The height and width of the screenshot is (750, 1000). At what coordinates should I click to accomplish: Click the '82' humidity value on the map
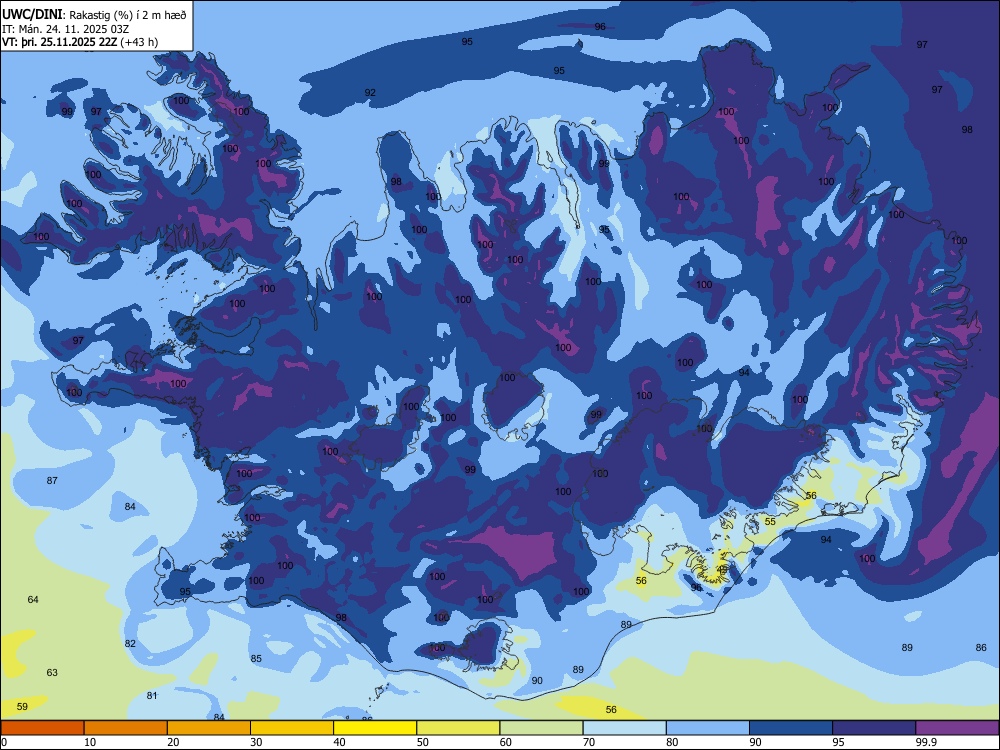[x=130, y=643]
